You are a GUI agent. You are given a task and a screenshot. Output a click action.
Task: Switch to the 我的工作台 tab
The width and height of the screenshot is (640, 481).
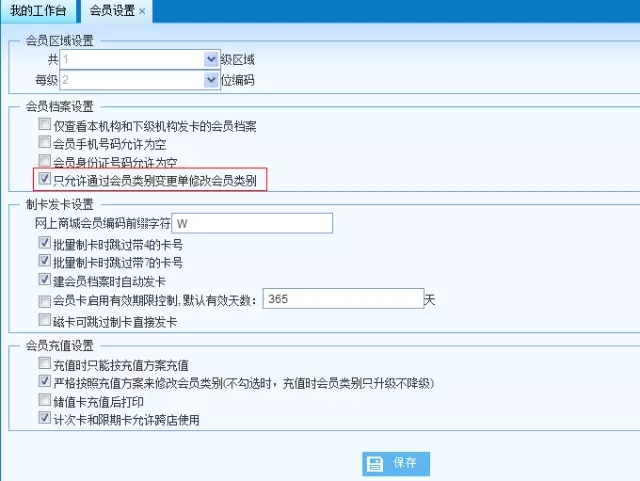(x=38, y=11)
